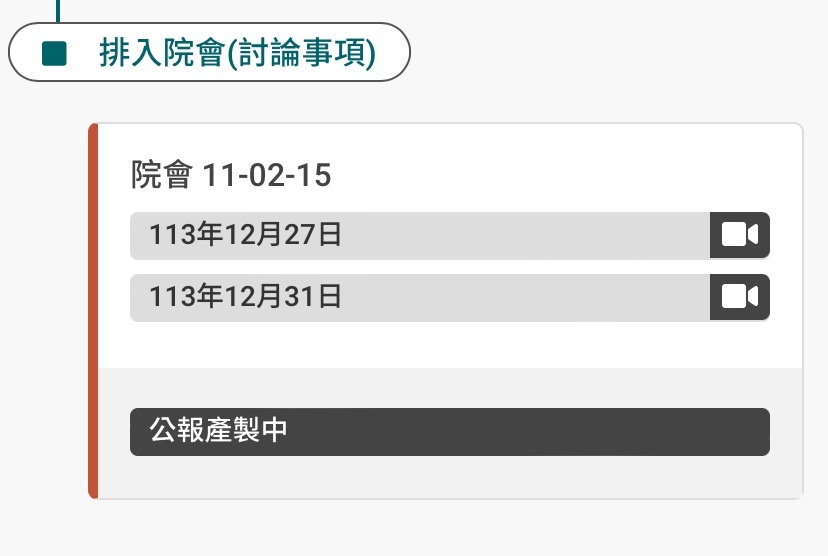Select the 排入院會(討論事項) stage pill
Screen dimensions: 828x556
(x=209, y=52)
